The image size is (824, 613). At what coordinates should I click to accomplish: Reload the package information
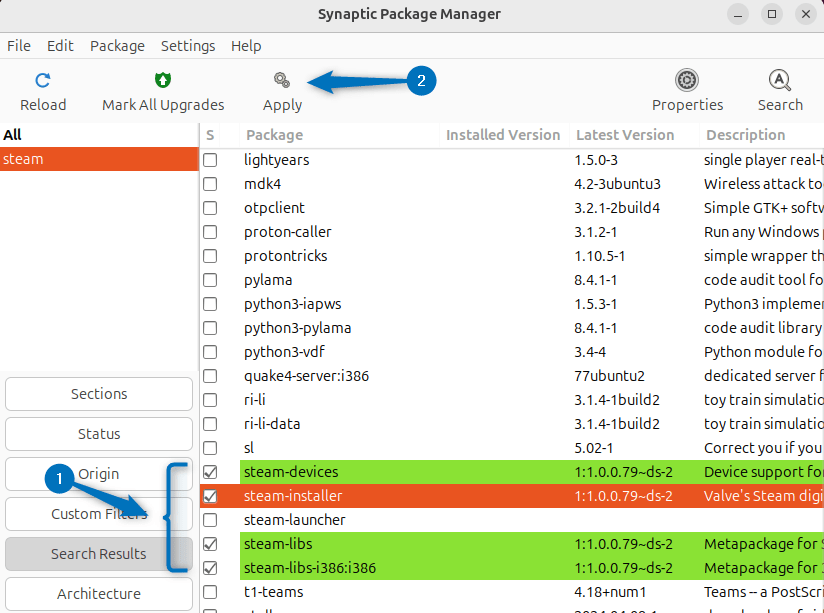[x=43, y=90]
